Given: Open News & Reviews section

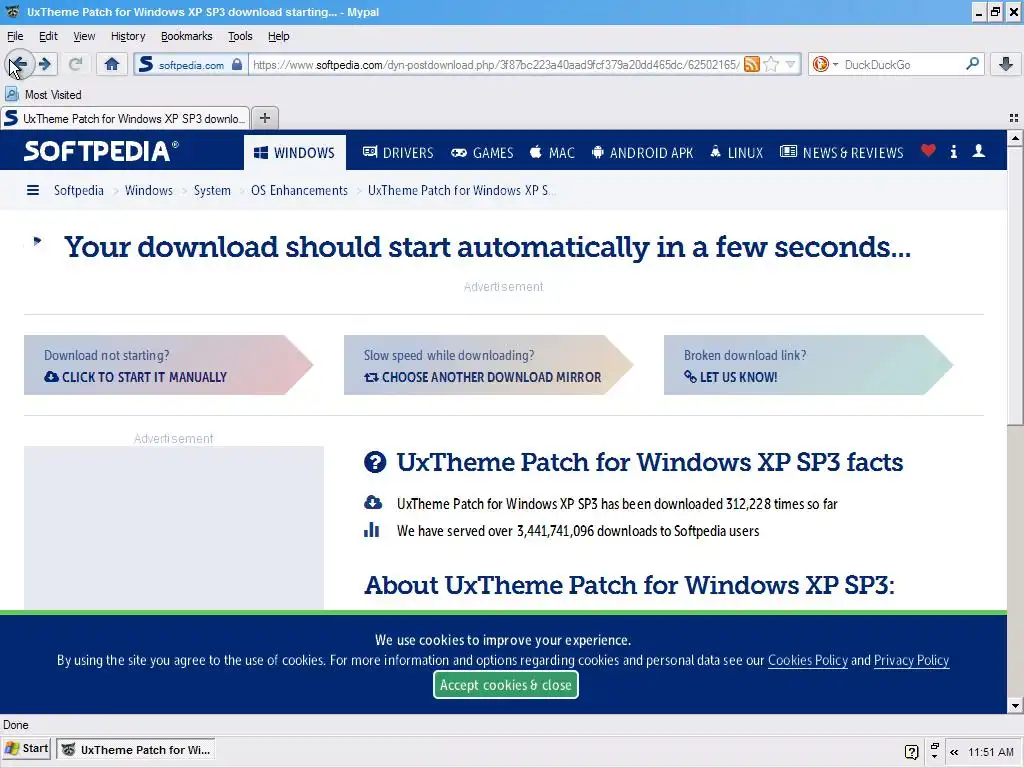Looking at the screenshot, I should (x=842, y=153).
